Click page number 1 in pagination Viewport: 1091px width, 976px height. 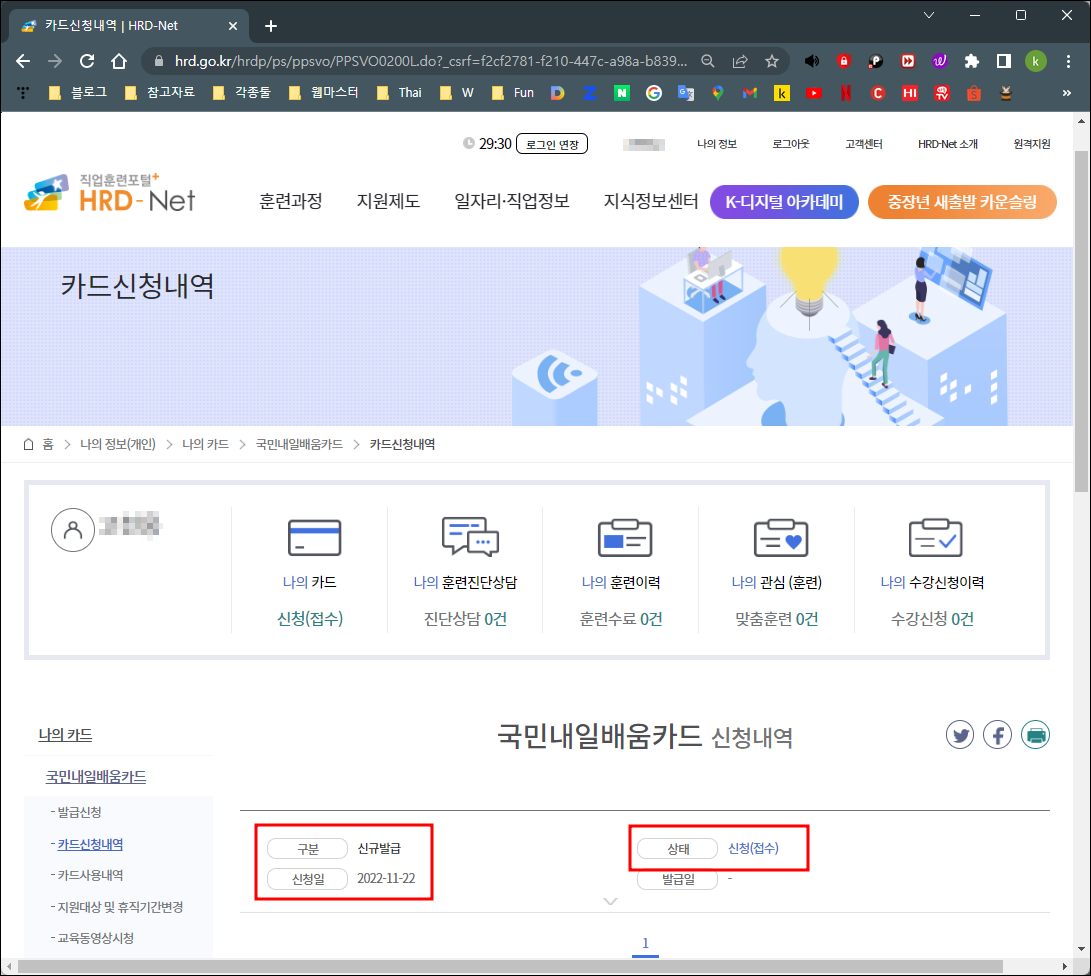pos(645,943)
